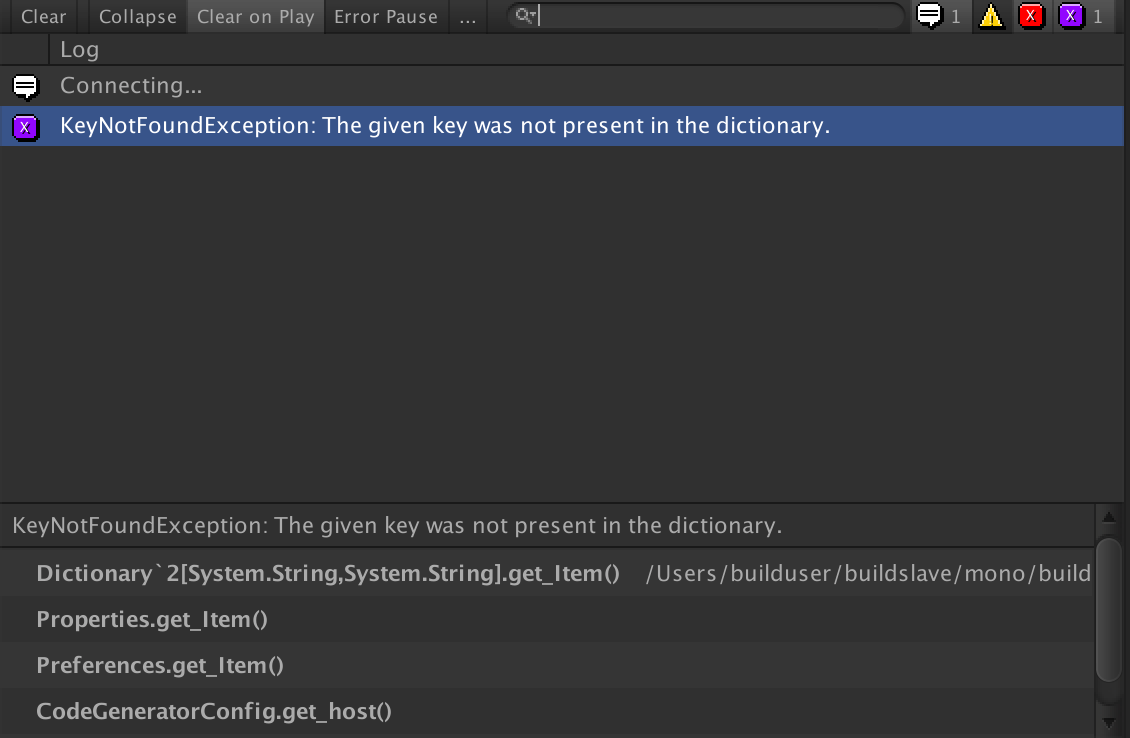Screen dimensions: 1130x738
Task: Toggle Error Pause in the console toolbar
Action: pyautogui.click(x=386, y=16)
